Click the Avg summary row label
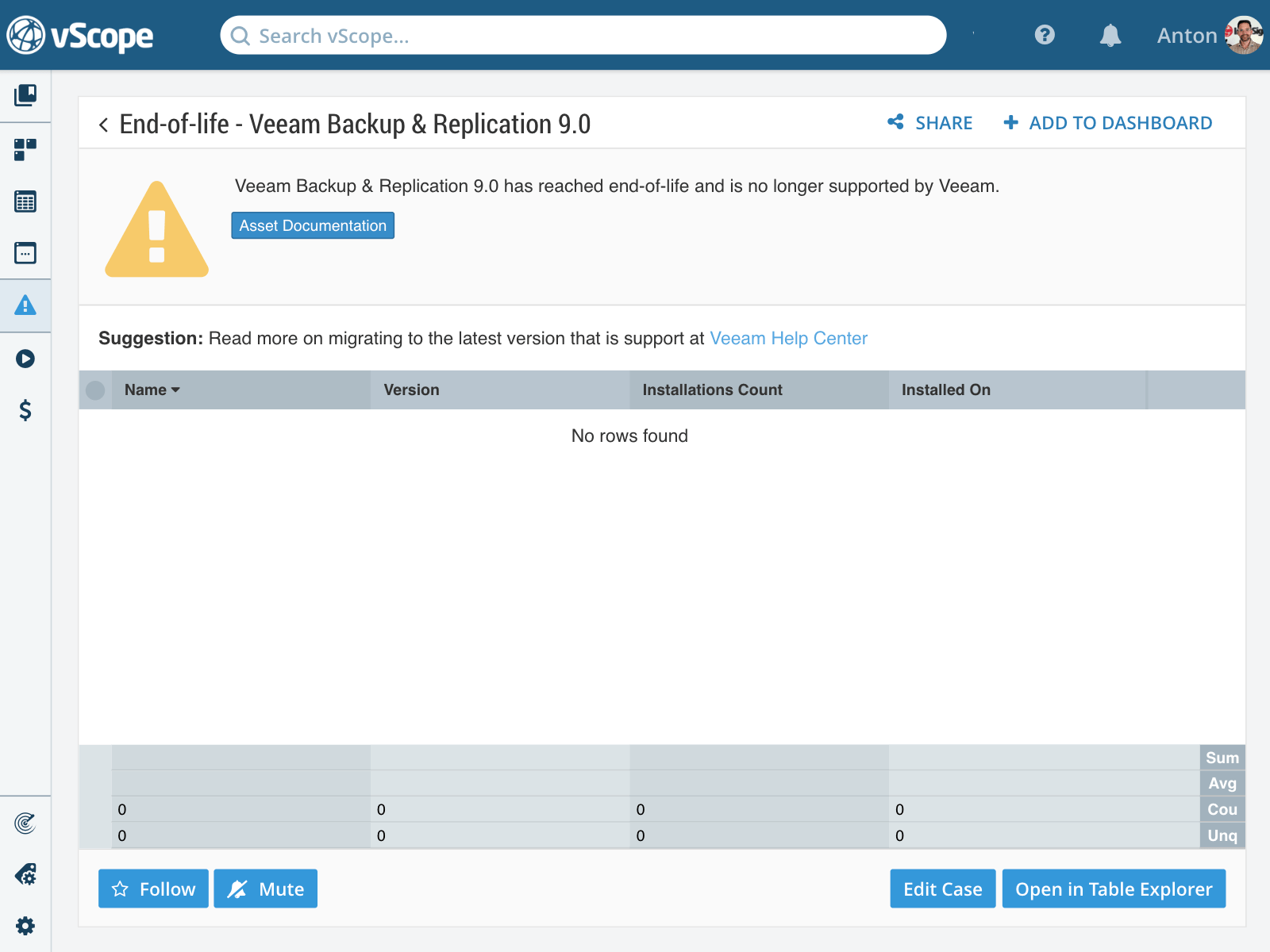This screenshot has height=952, width=1270. (1222, 784)
